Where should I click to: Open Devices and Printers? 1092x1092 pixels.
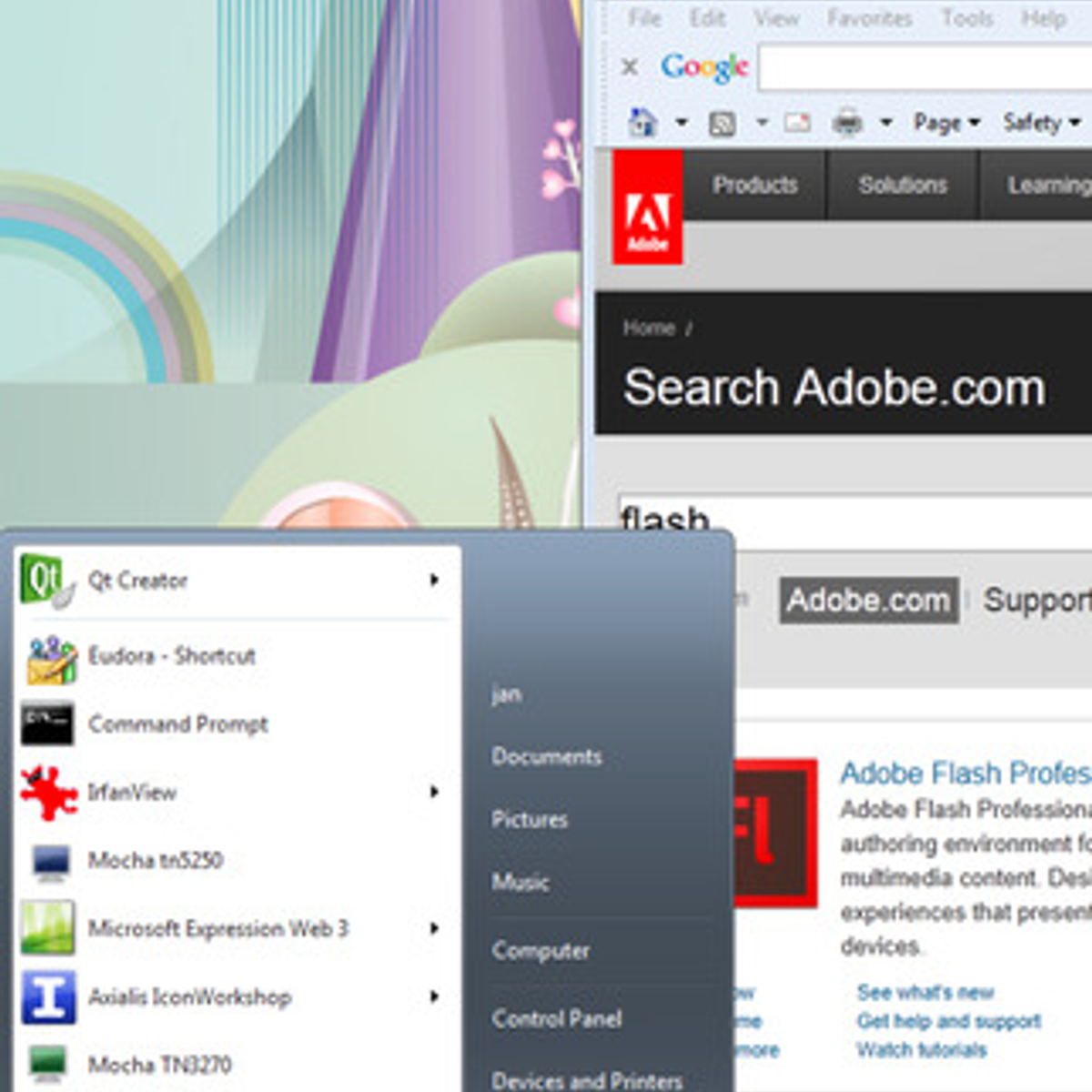587,1080
